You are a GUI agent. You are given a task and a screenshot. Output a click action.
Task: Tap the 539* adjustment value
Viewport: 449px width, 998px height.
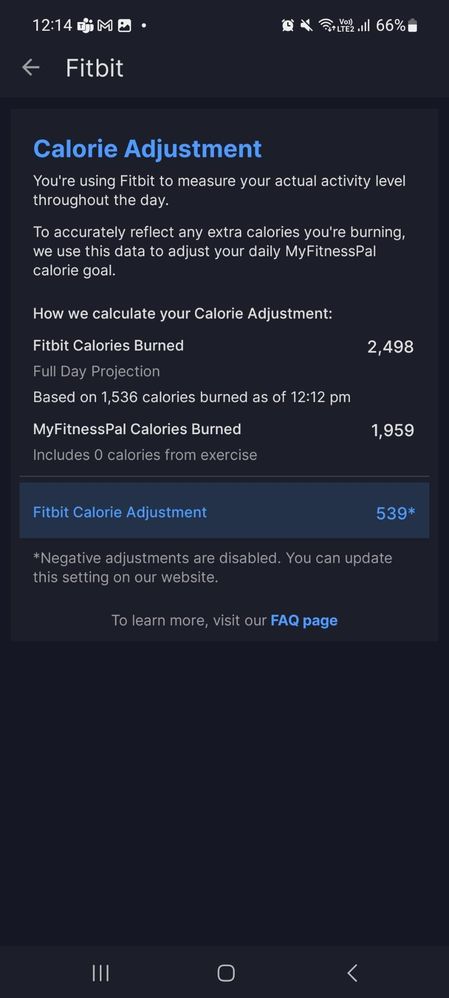(396, 513)
